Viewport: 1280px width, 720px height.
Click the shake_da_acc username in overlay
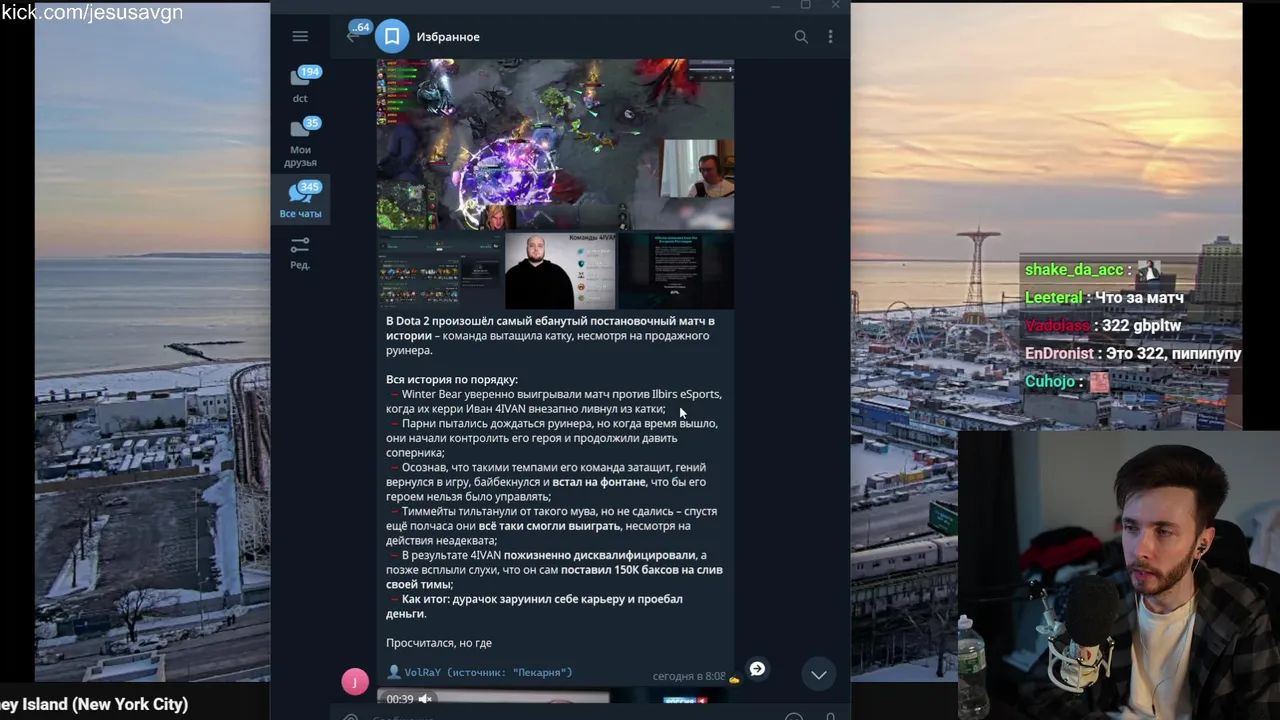[1073, 270]
